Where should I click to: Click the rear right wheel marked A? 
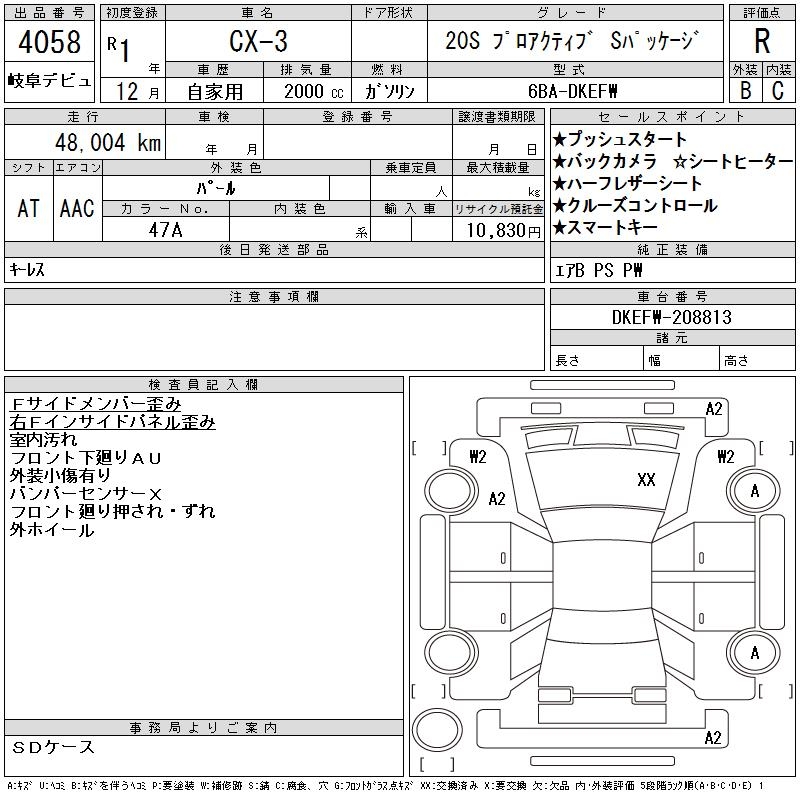click(x=754, y=653)
